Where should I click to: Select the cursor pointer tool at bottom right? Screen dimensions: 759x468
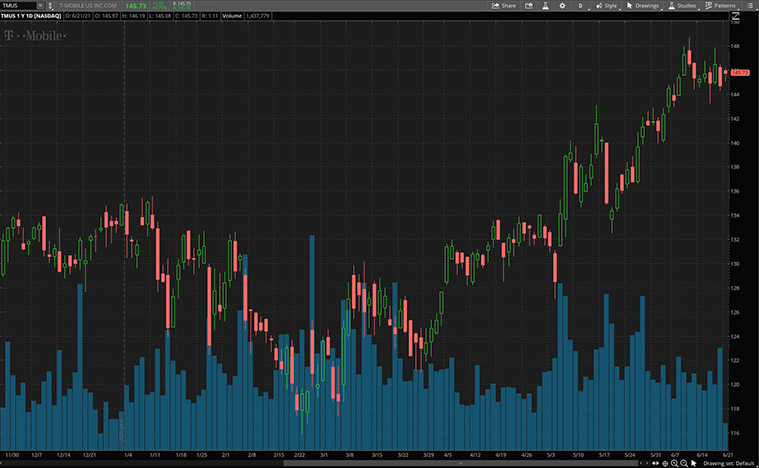pos(693,463)
